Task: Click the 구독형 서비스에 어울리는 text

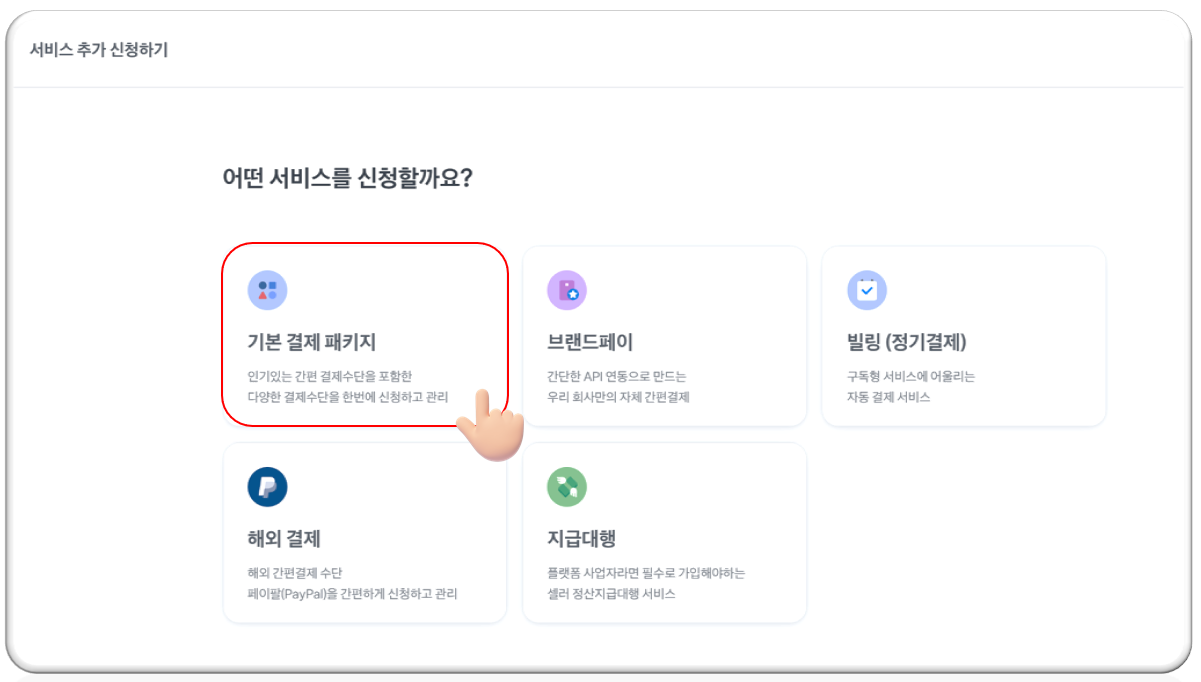Action: pyautogui.click(x=910, y=377)
